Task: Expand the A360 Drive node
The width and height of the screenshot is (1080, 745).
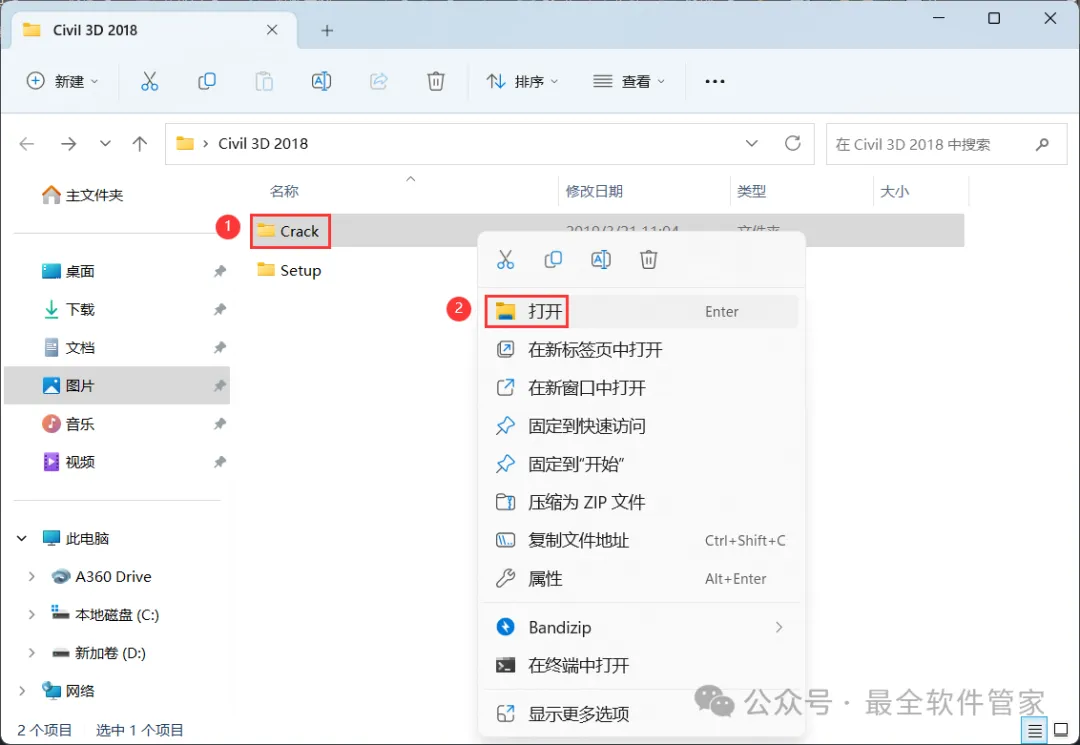Action: tap(31, 576)
